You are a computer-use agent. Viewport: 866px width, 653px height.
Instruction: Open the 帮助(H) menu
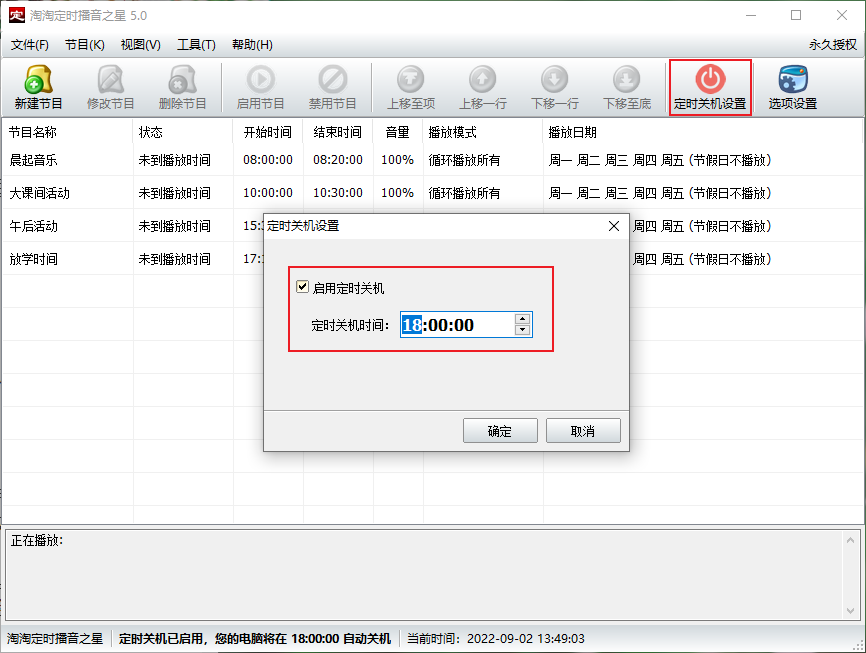(x=252, y=45)
